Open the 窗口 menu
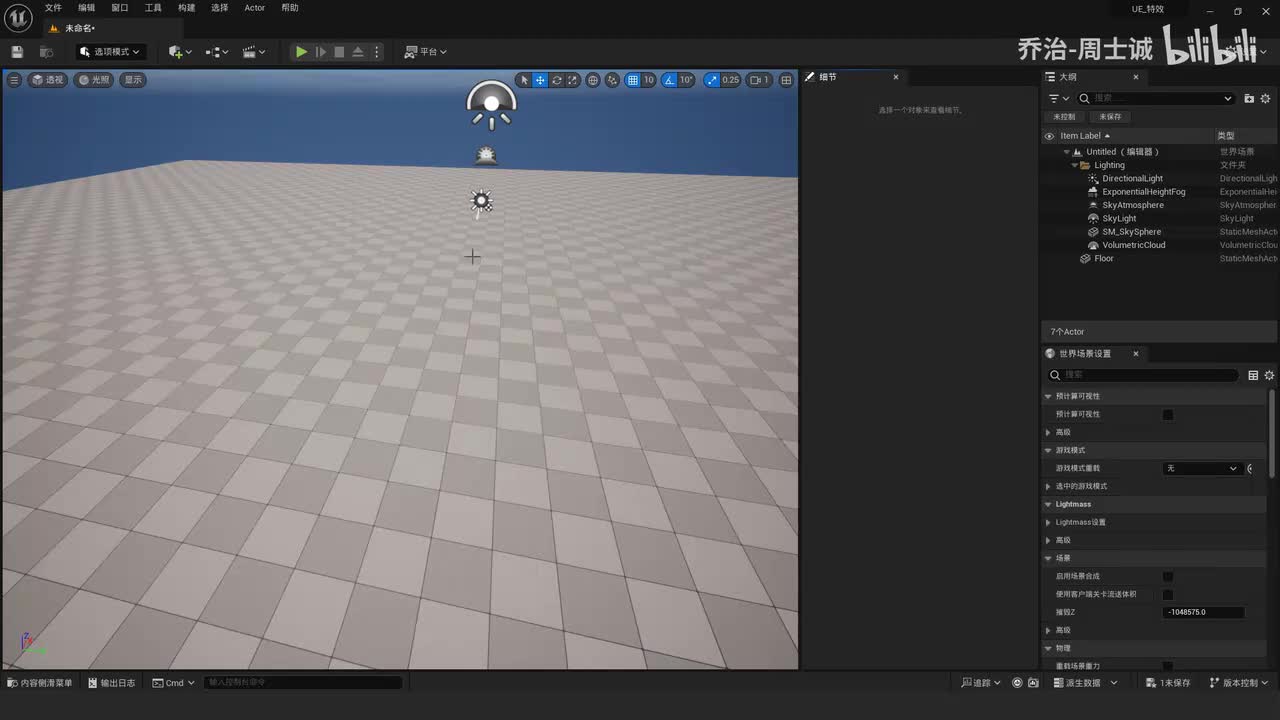The image size is (1280, 720). [120, 8]
